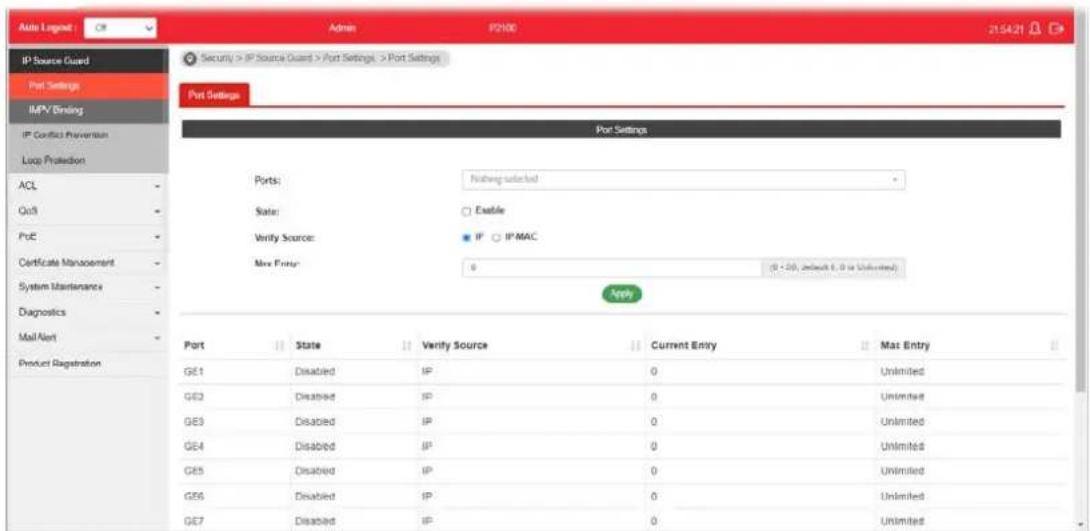Click the GE7 port cell
Viewport: 1090px width, 531px height.
click(193, 521)
